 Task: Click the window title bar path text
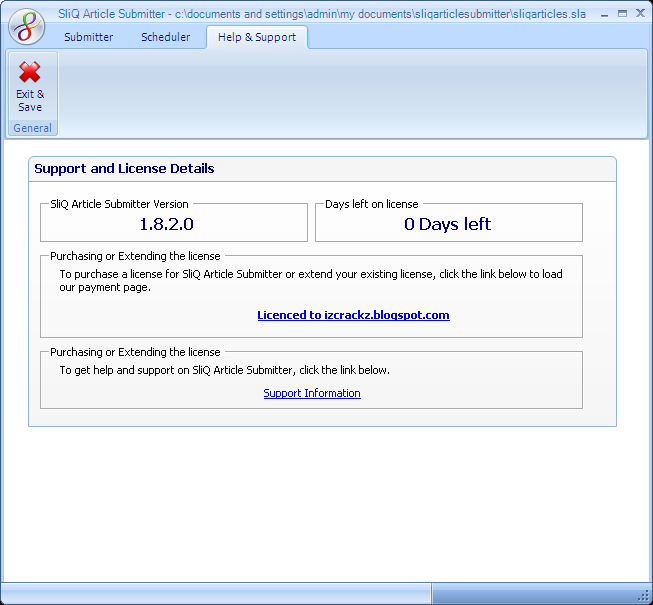pos(322,14)
